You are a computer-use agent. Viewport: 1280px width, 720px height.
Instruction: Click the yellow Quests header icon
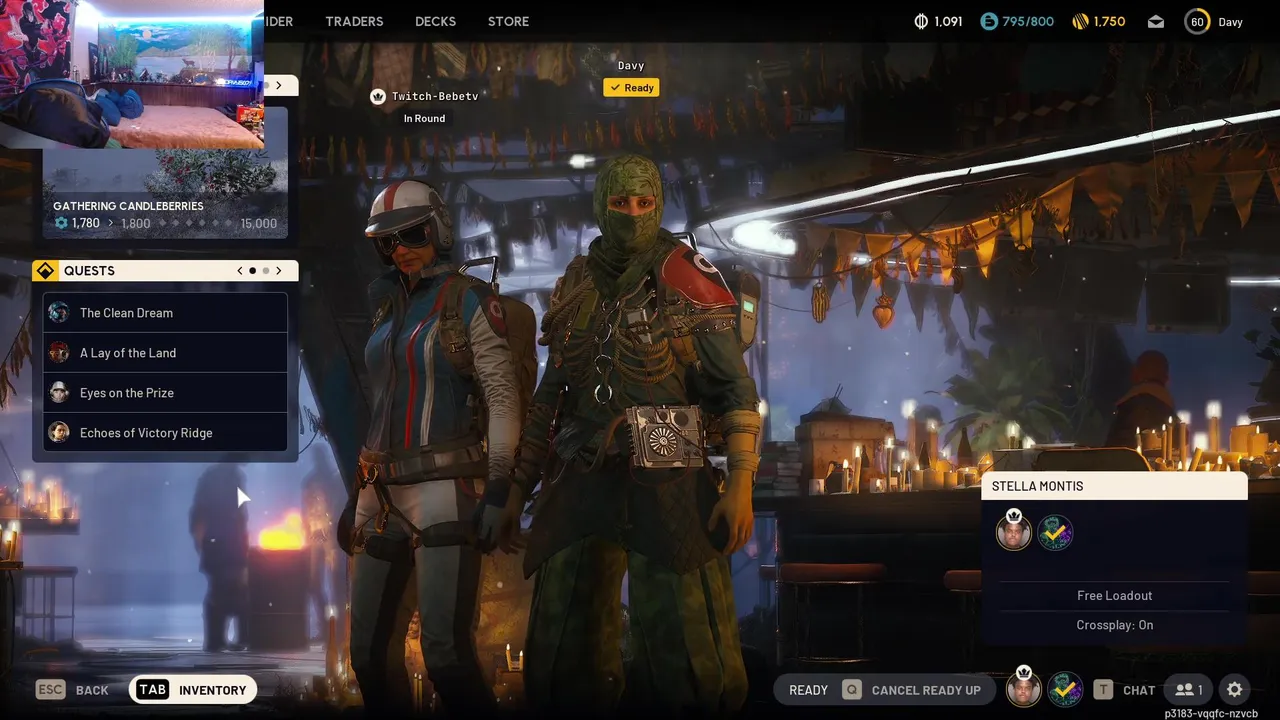point(45,271)
